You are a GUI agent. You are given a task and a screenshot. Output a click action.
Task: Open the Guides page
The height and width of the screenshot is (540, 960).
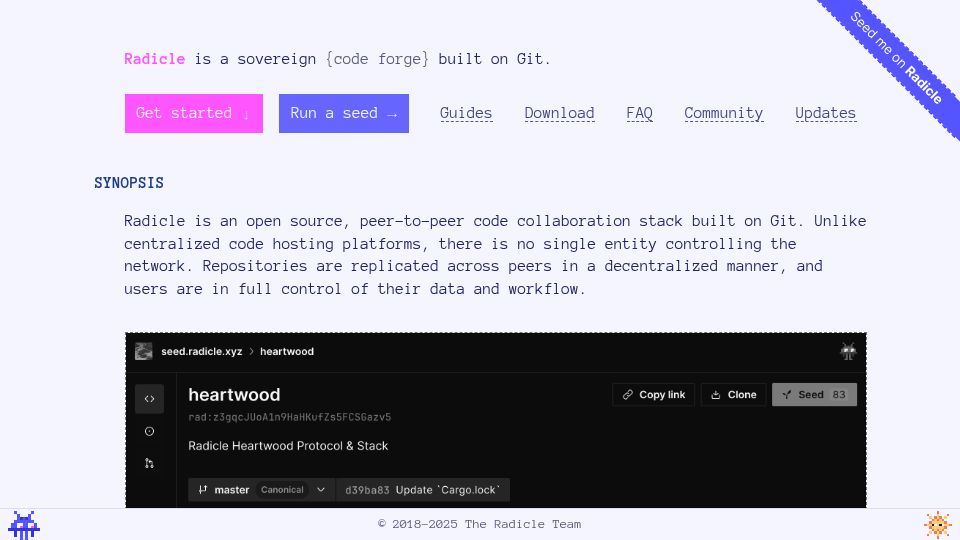[466, 113]
